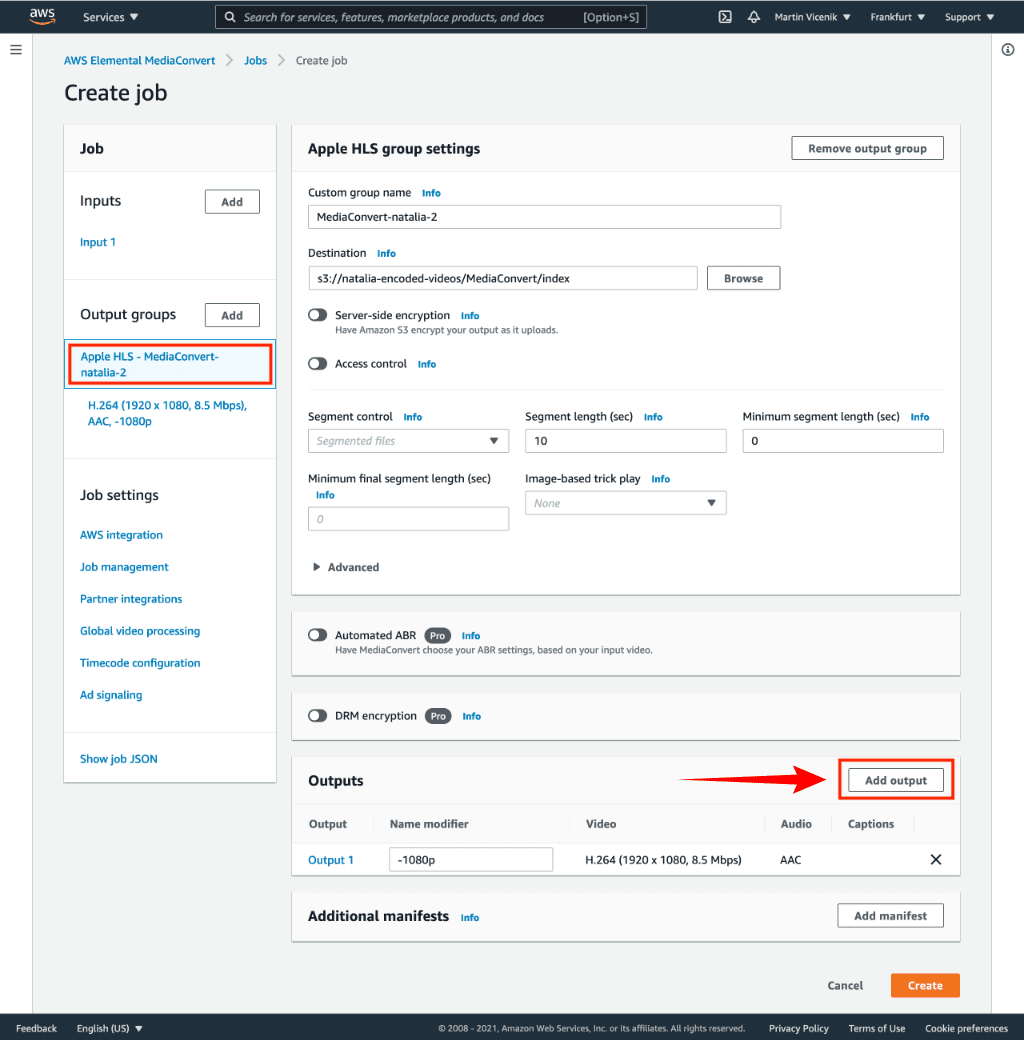Go to AWS Elemental MediaConvert breadcrumb
The image size is (1024, 1040).
coord(139,60)
